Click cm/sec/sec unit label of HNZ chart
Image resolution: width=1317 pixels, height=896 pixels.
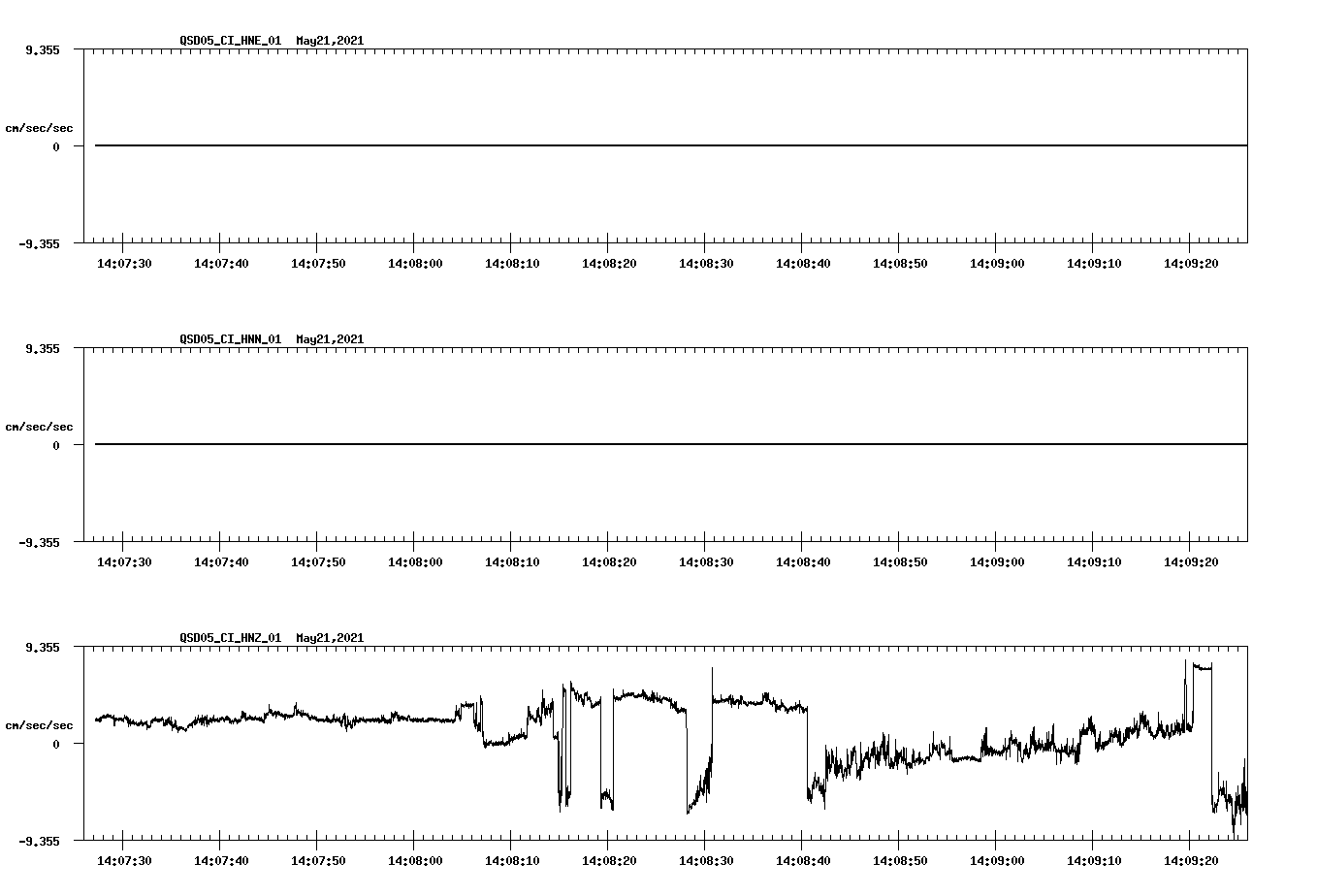click(x=39, y=725)
